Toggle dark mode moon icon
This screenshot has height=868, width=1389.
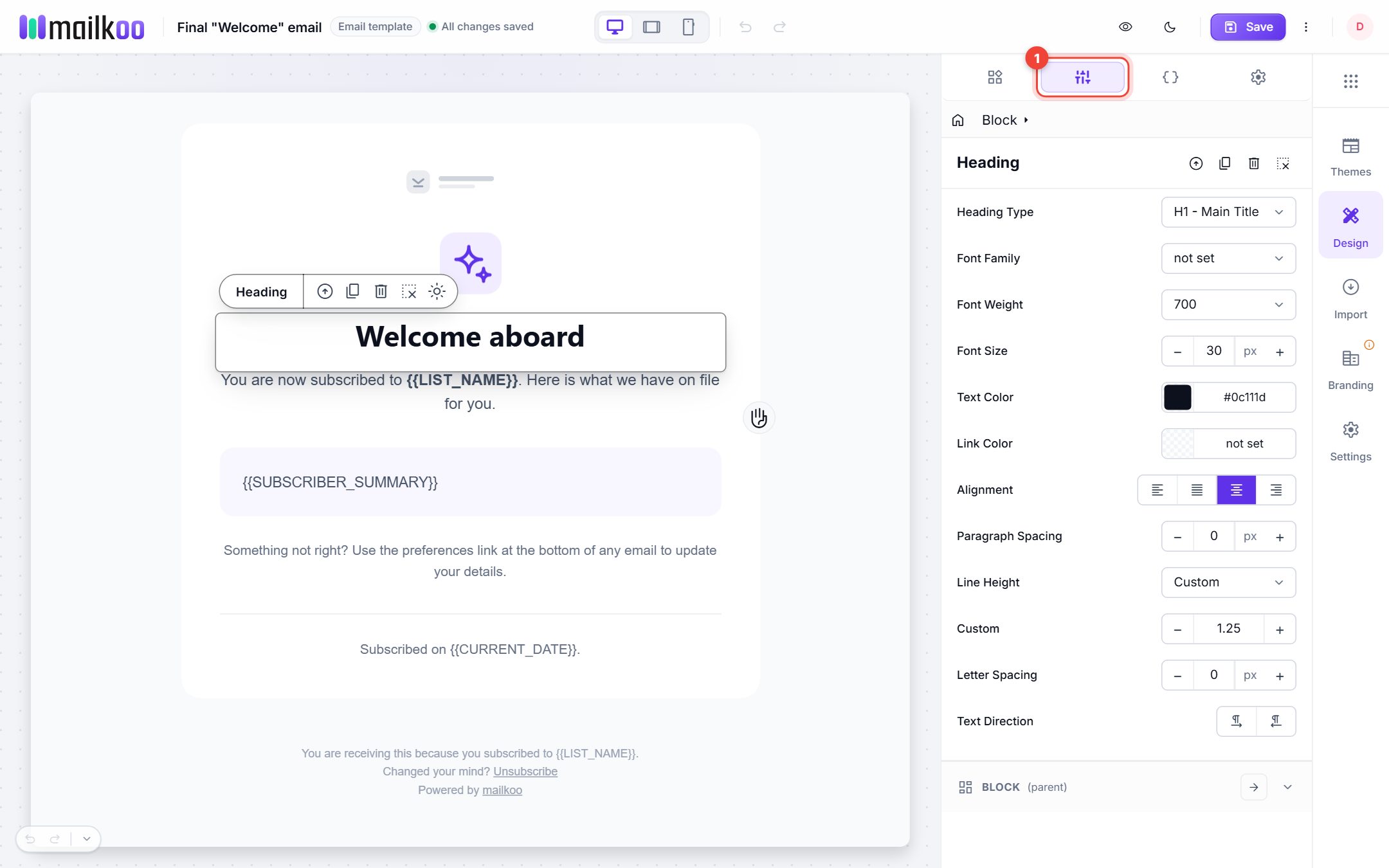tap(1170, 27)
